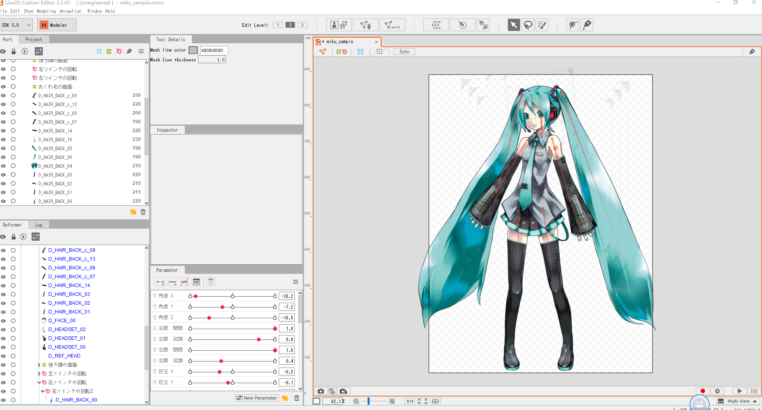Select D_HAIR_BACK_c_09 in Deformer tree
This screenshot has width=762, height=410.
coord(71,250)
